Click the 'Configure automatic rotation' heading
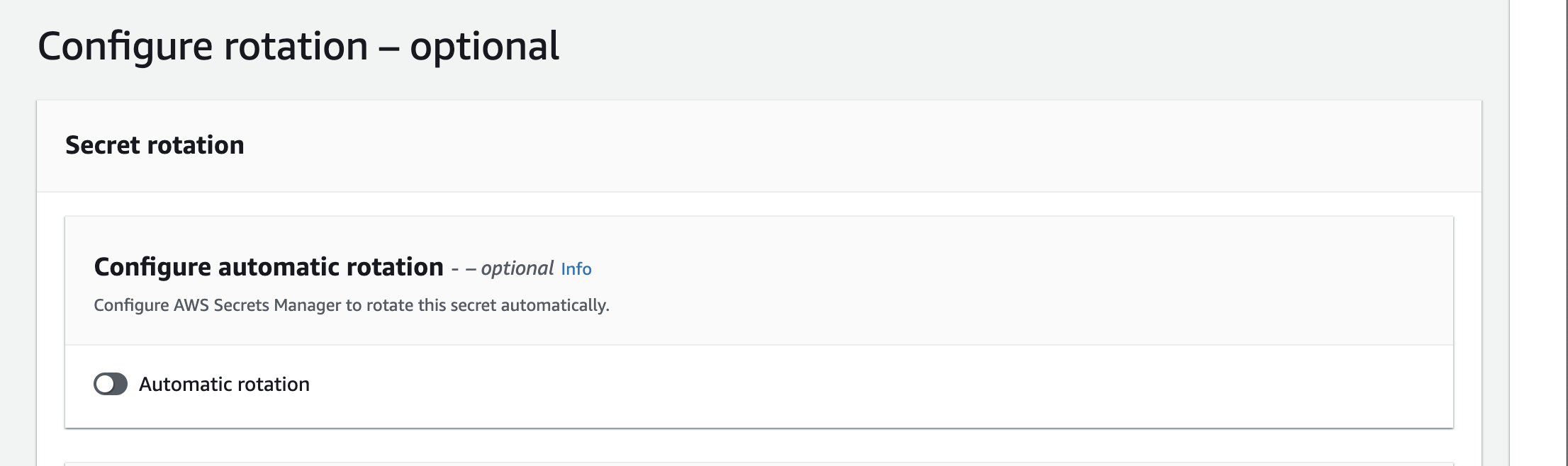 (x=269, y=267)
